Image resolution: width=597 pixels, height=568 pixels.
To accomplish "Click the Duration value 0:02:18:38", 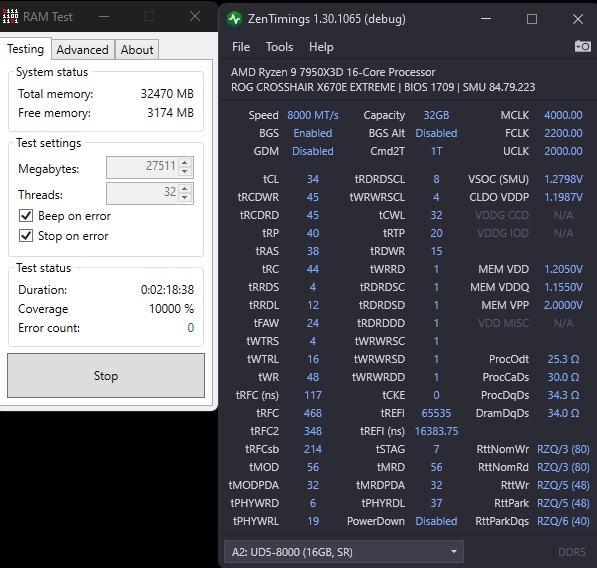I will click(x=167, y=289).
